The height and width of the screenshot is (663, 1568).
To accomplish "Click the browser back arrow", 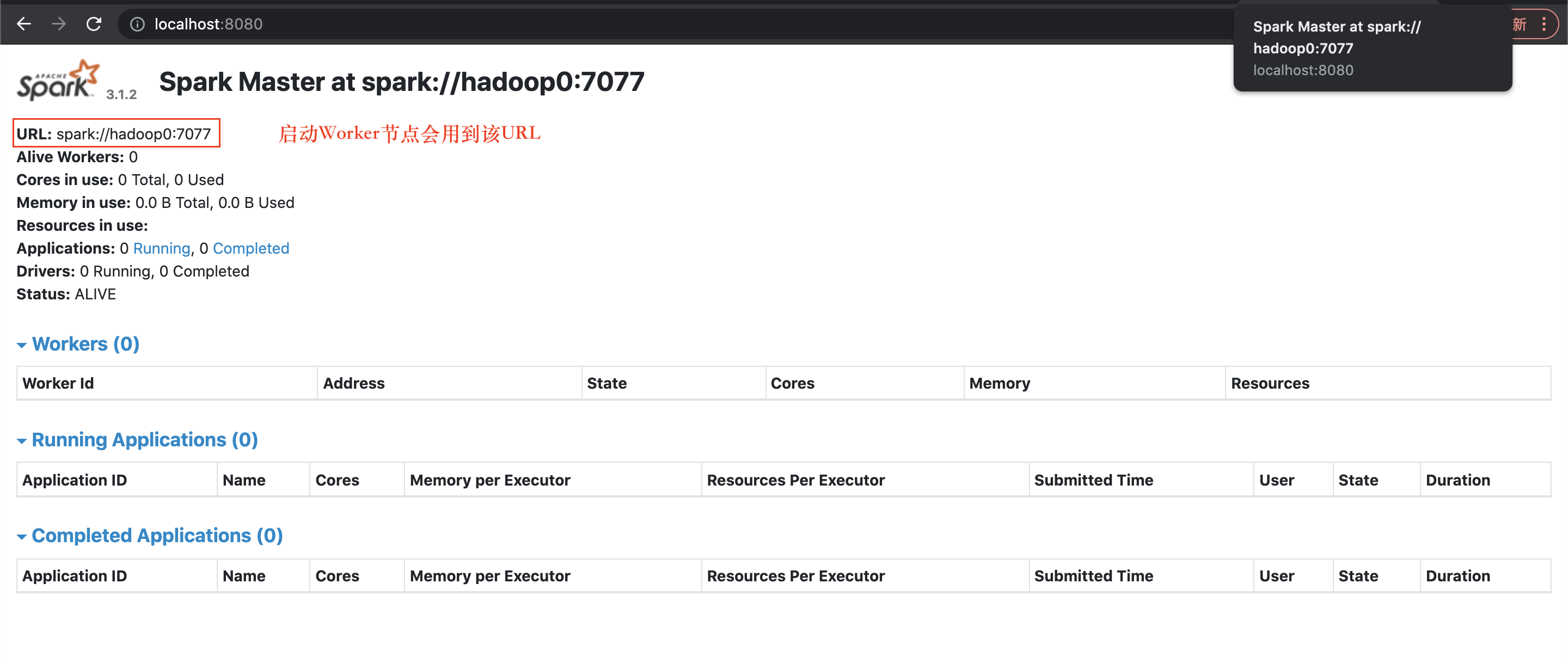I will tap(24, 24).
